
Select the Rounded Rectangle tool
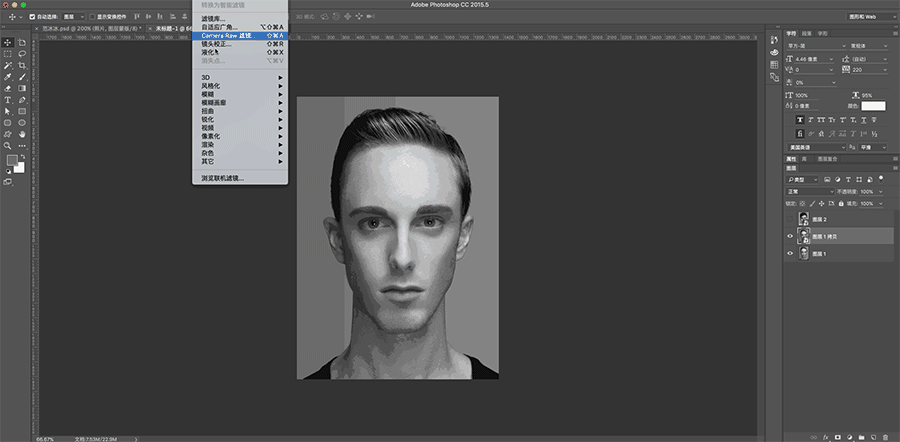(7, 123)
